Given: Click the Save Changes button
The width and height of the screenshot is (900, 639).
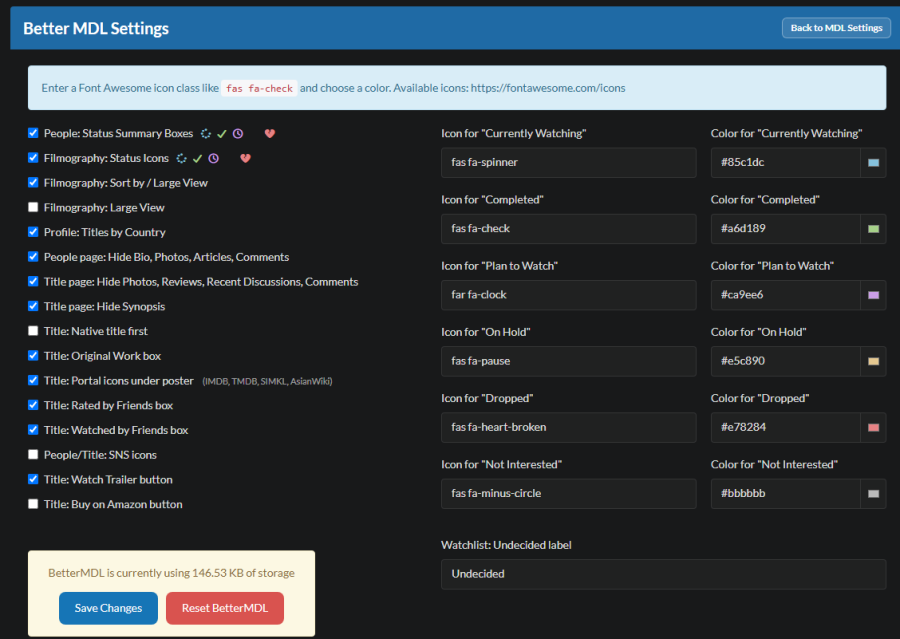Looking at the screenshot, I should 108,608.
